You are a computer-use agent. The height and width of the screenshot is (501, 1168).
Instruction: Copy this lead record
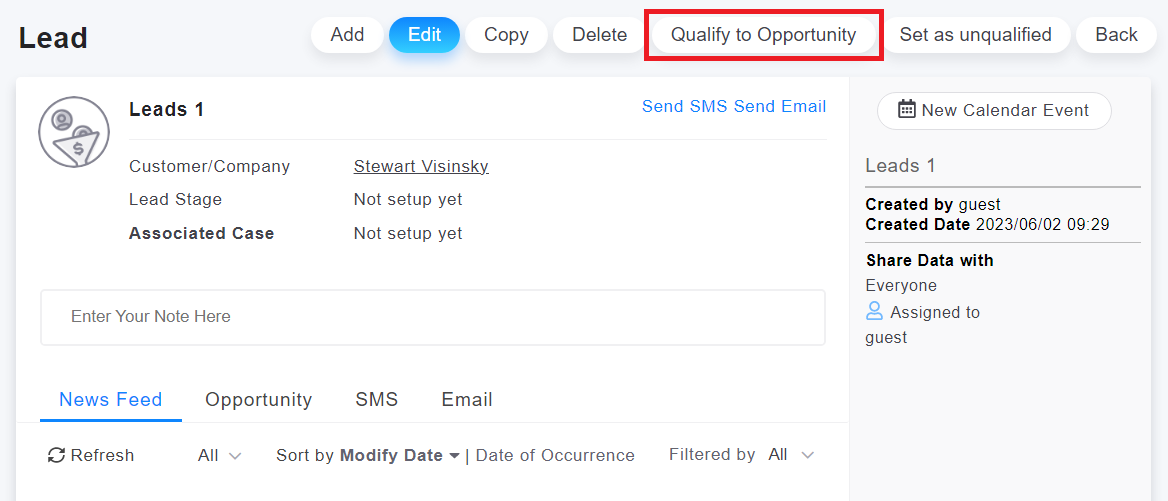tap(506, 35)
